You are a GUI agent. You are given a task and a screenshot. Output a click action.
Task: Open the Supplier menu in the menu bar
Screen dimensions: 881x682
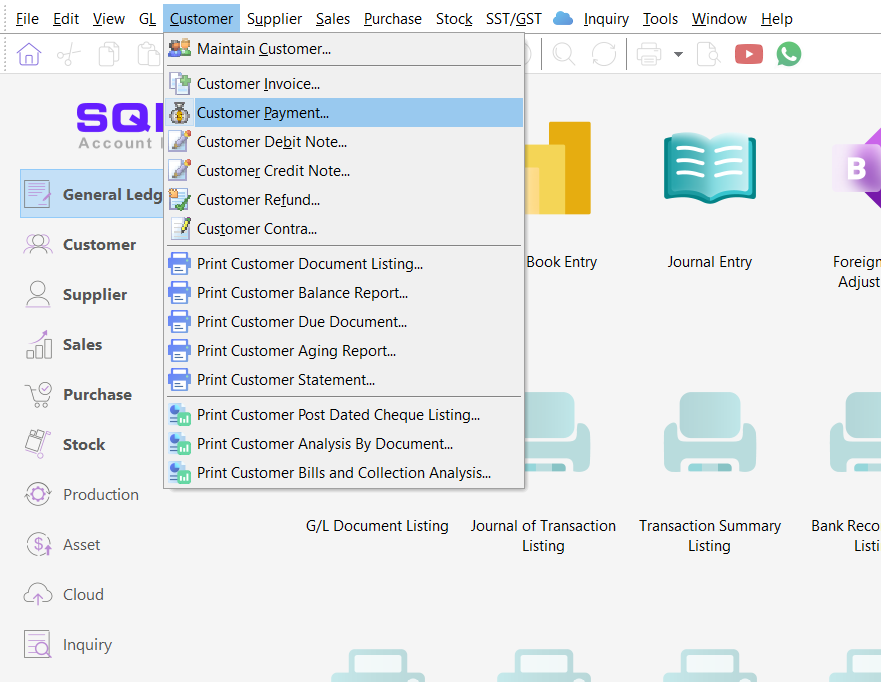click(274, 18)
